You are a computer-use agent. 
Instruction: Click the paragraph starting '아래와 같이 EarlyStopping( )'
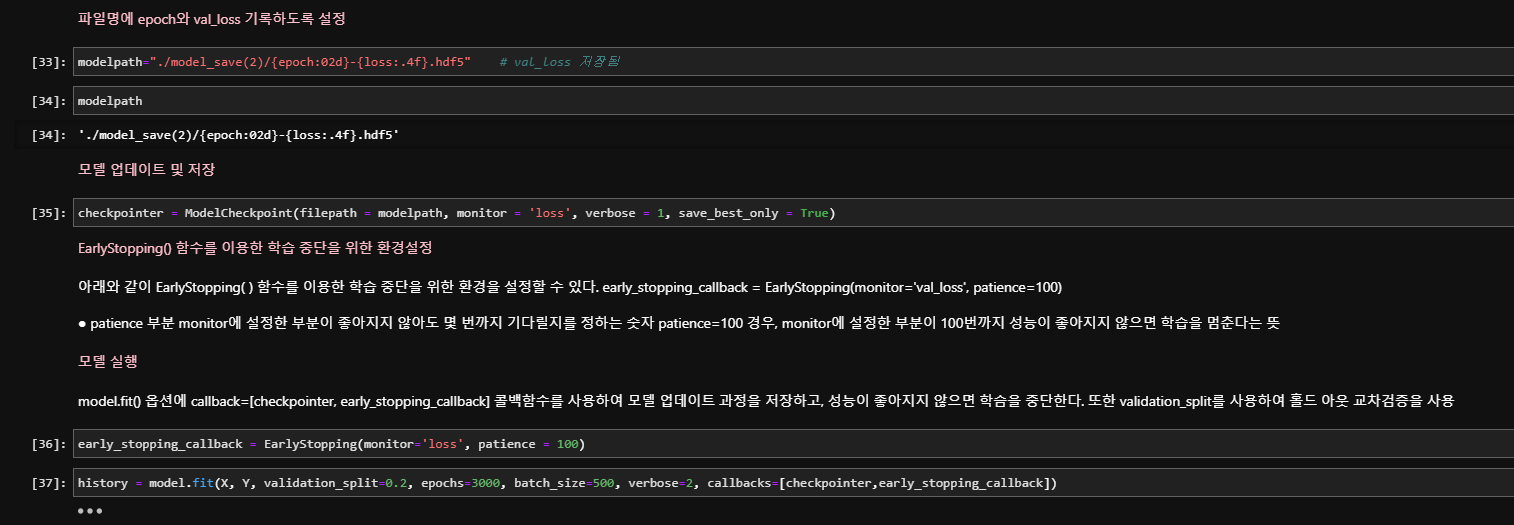(569, 286)
